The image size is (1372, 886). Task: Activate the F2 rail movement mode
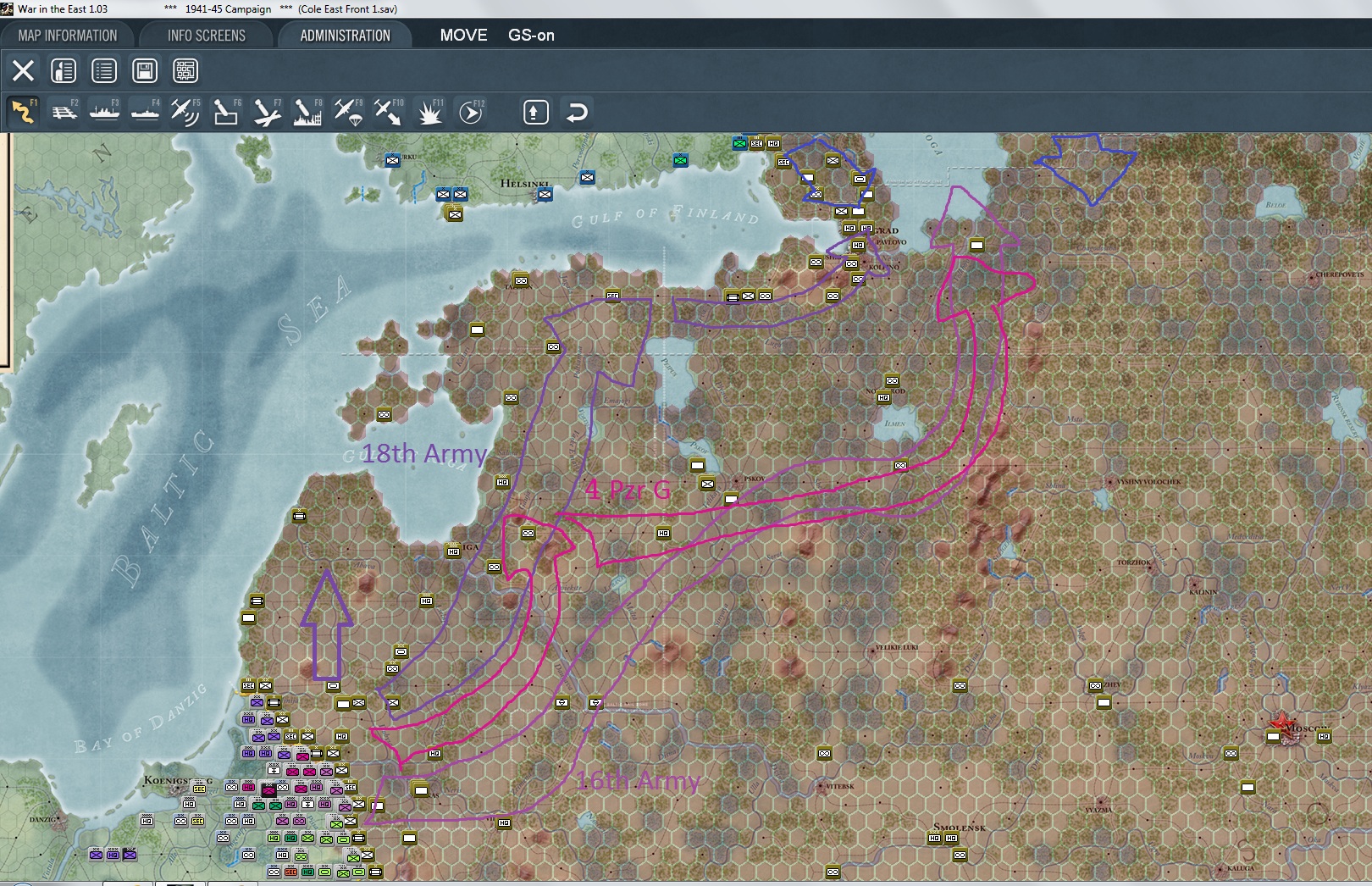click(64, 112)
